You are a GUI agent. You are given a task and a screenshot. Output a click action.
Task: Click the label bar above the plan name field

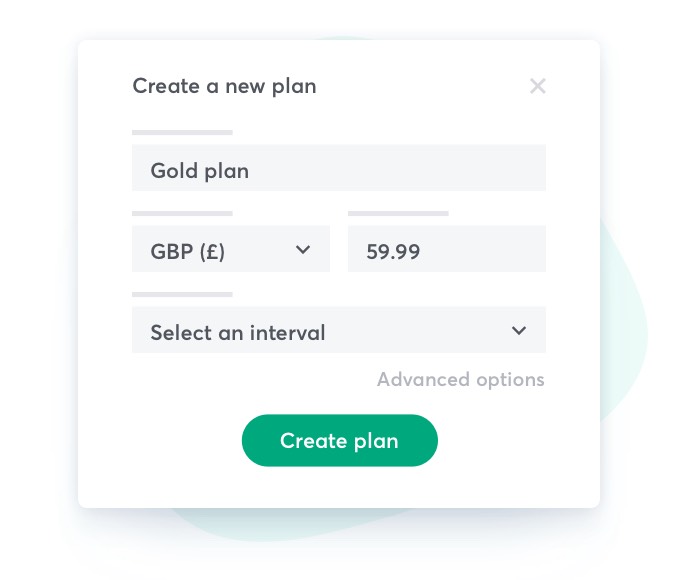(x=182, y=132)
